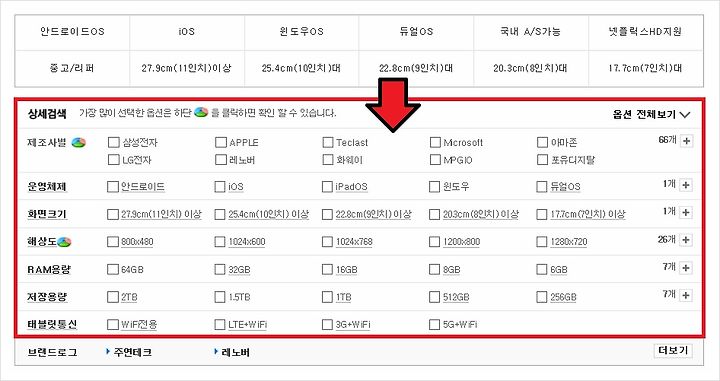
Task: Expand 화면크기 options with the plus button
Action: [686, 213]
